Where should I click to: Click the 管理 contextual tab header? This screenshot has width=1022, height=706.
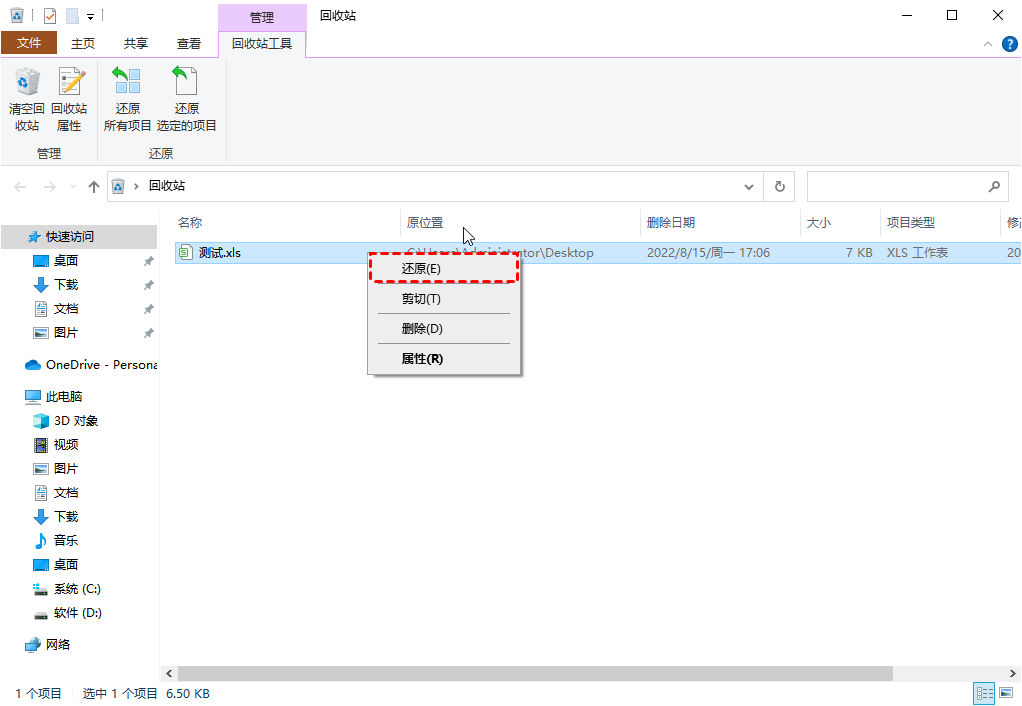click(x=262, y=18)
